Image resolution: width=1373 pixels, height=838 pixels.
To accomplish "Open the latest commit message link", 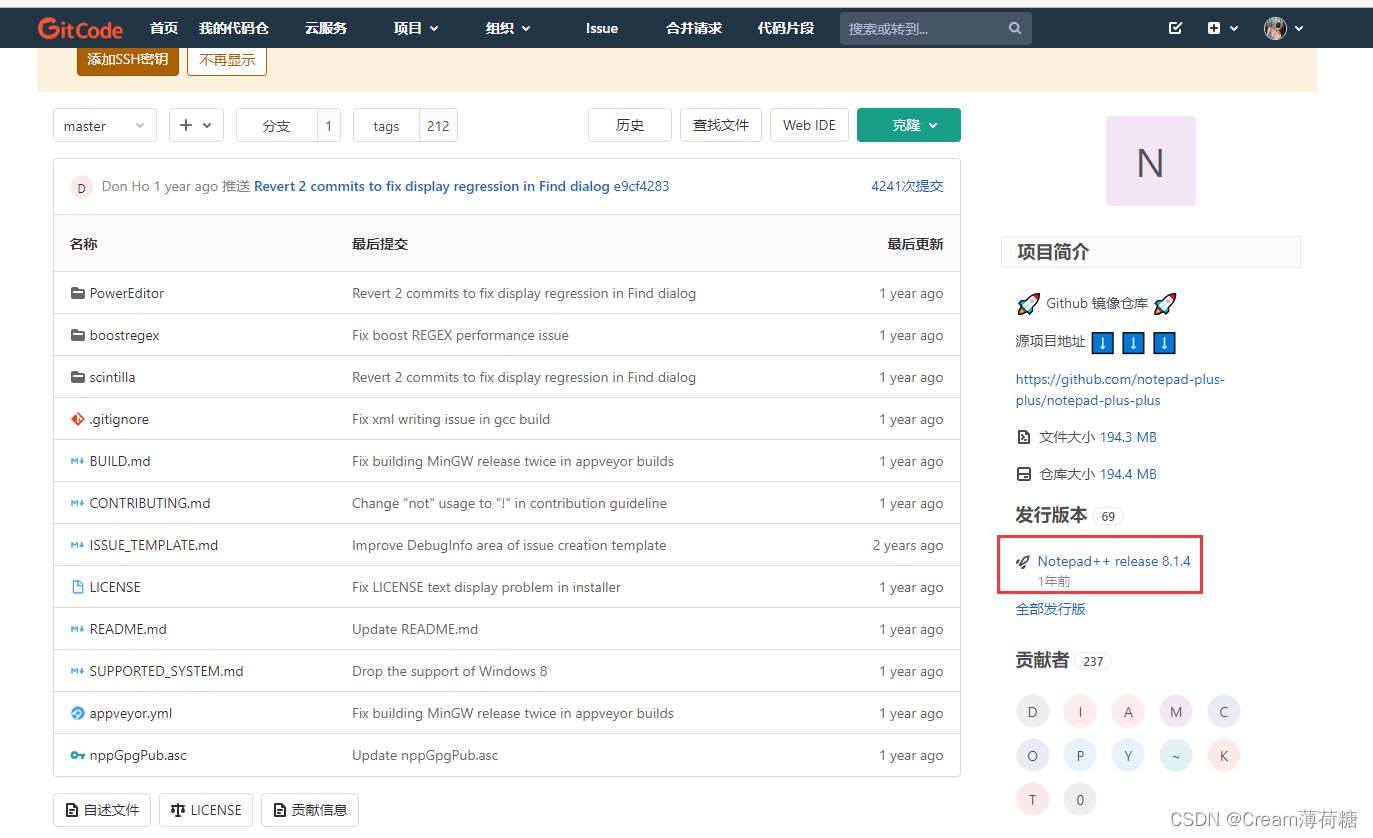I will [432, 186].
